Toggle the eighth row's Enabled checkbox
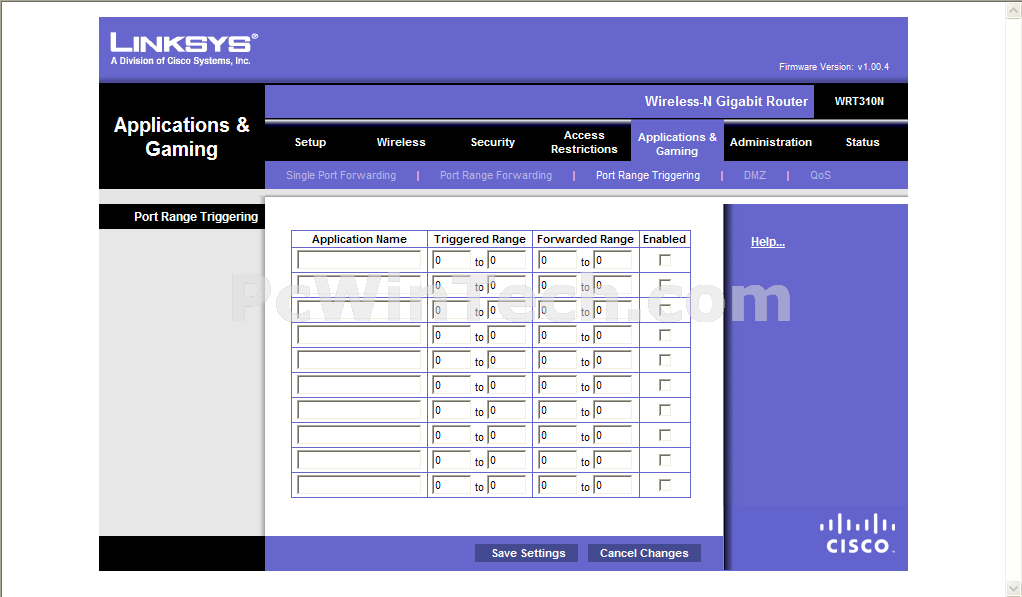 tap(665, 435)
